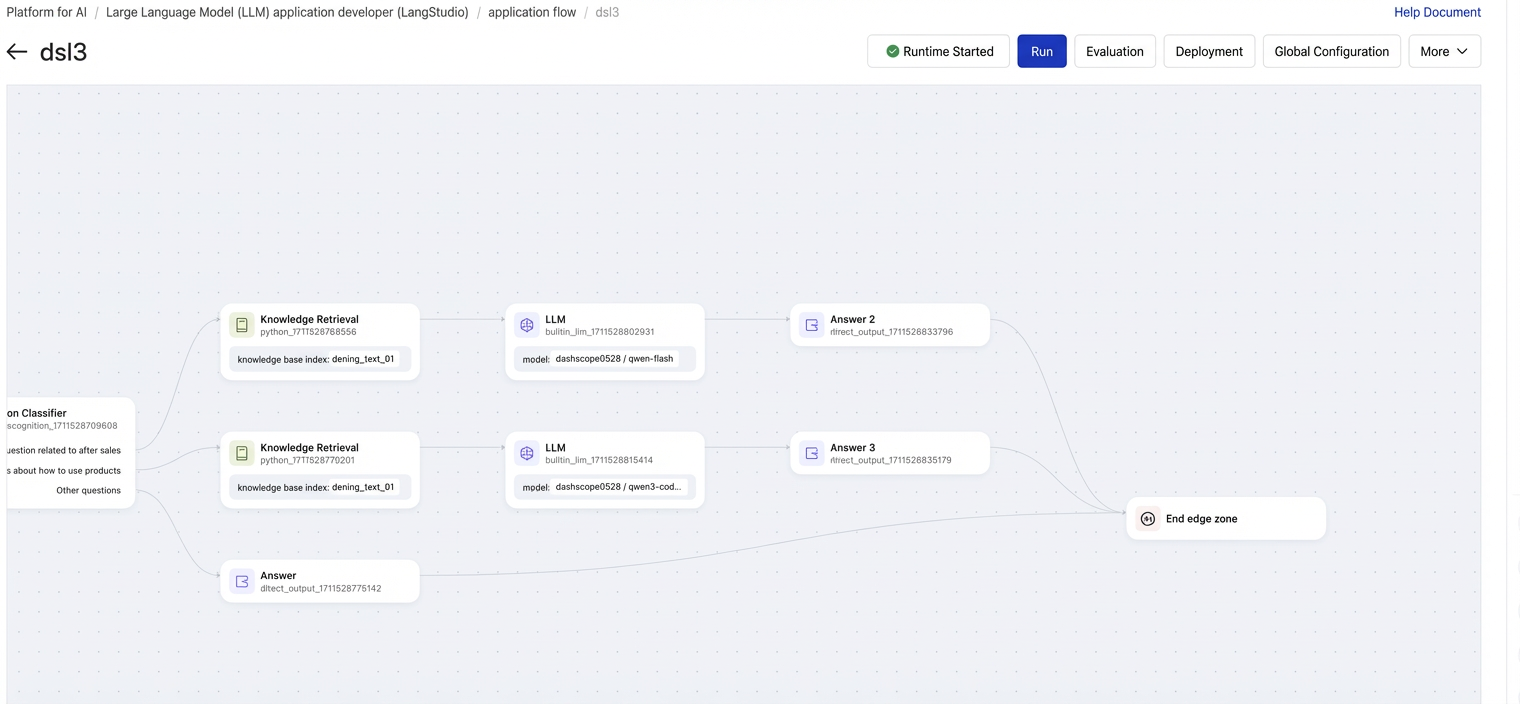The width and height of the screenshot is (1520, 704).
Task: Click the top Knowledge Retrieval node's book icon
Action: 241,325
